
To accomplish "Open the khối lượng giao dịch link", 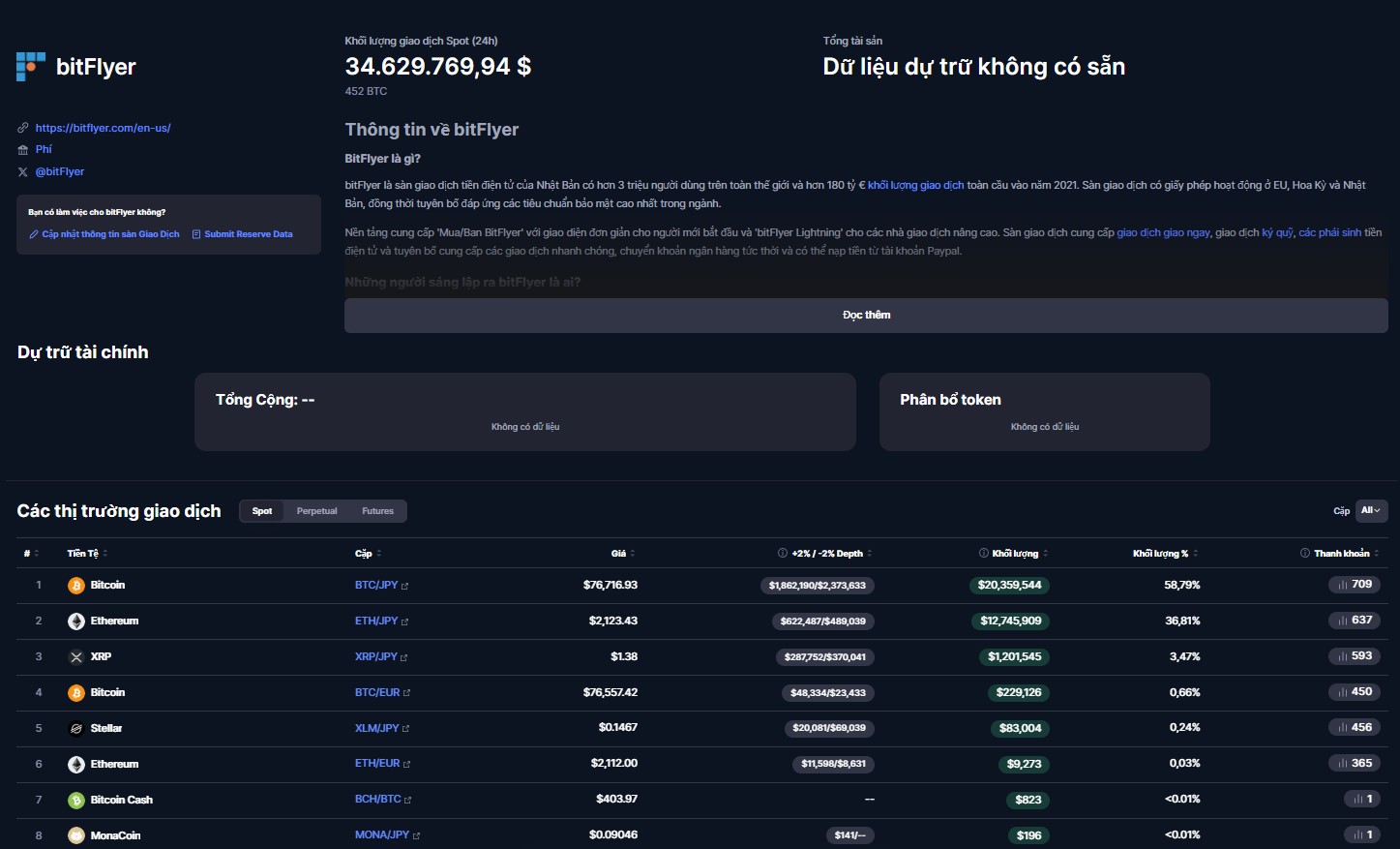I will click(915, 185).
